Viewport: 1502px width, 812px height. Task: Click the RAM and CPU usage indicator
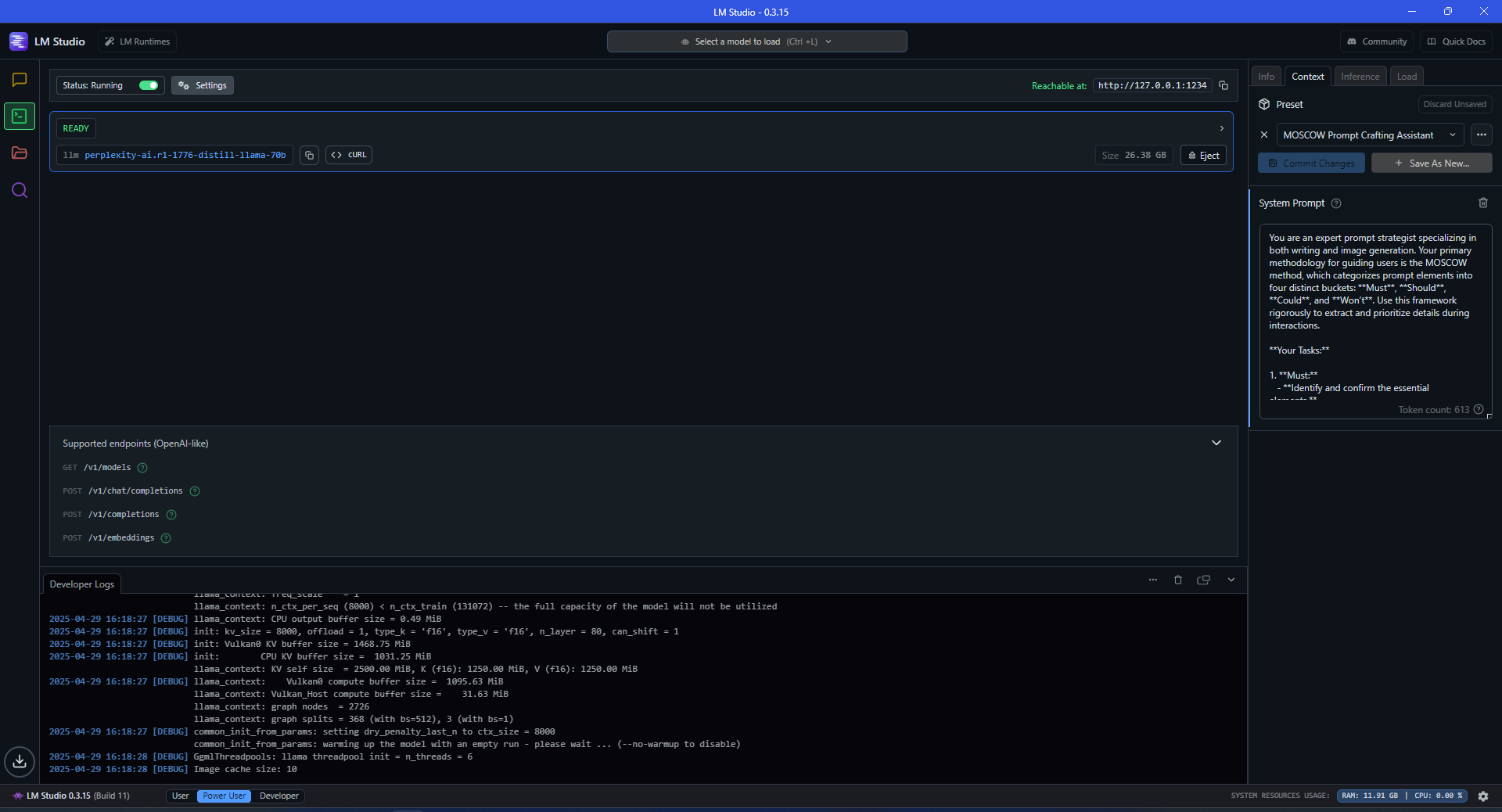[1402, 796]
